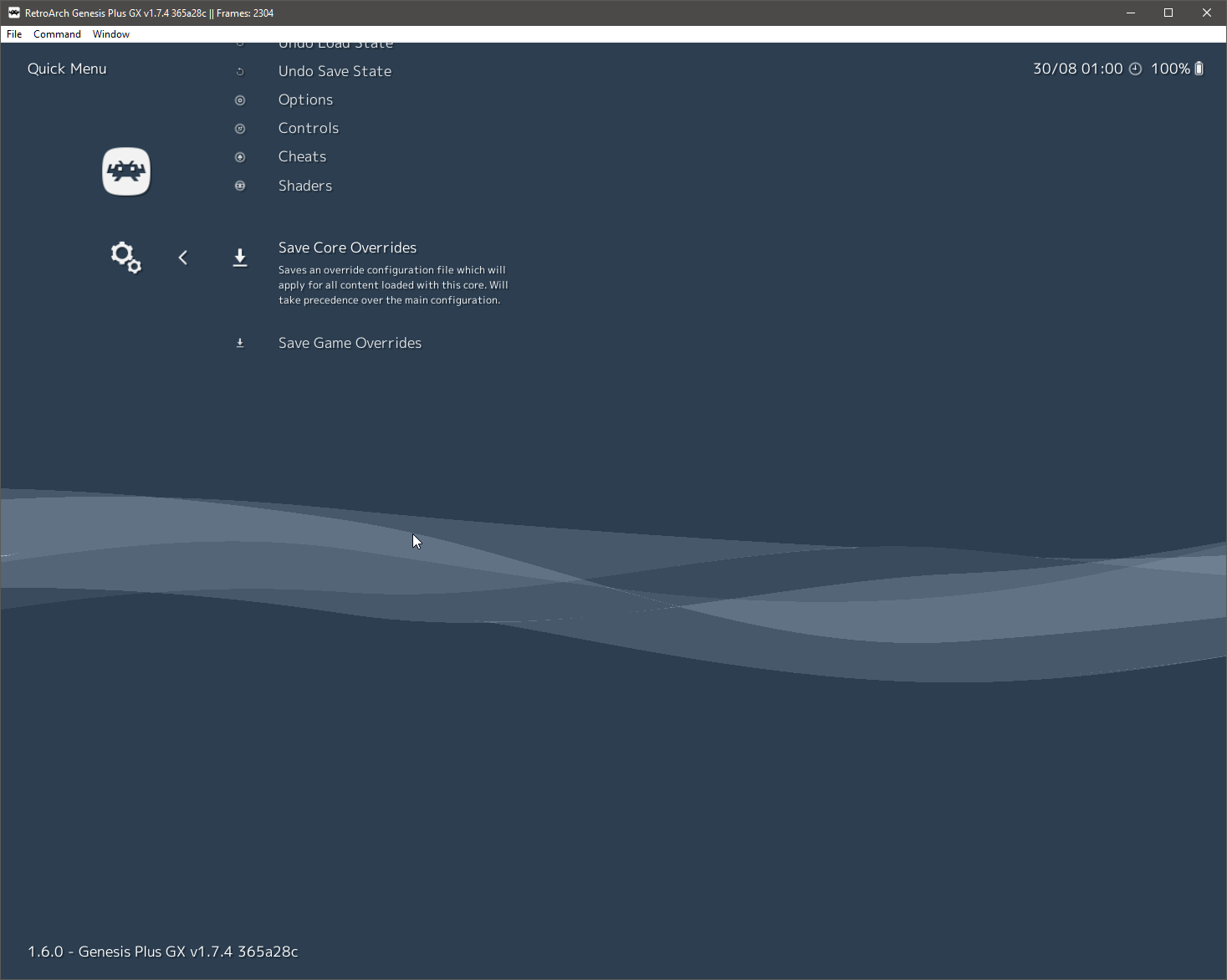The image size is (1227, 980).
Task: Click the version text '1.6.0 - Genesis Plus GX'
Action: pos(106,952)
